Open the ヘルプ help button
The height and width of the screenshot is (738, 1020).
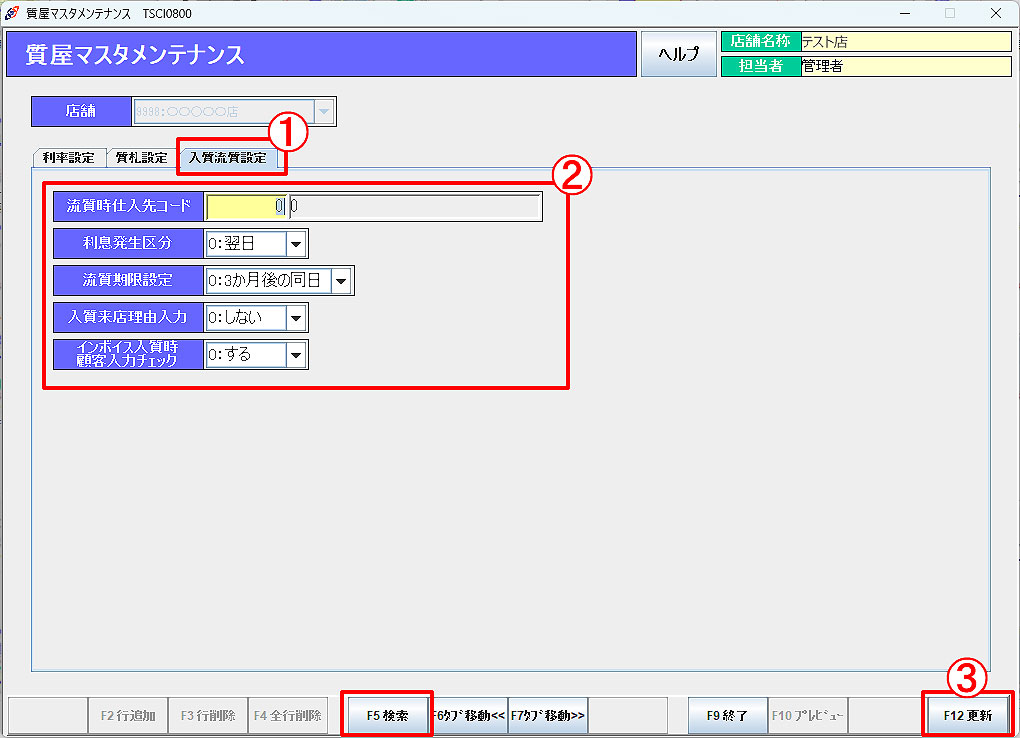click(x=678, y=54)
